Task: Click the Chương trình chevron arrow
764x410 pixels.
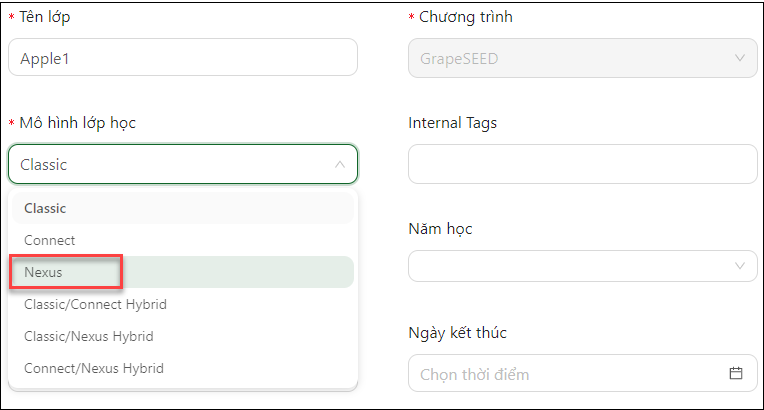Action: click(x=739, y=58)
